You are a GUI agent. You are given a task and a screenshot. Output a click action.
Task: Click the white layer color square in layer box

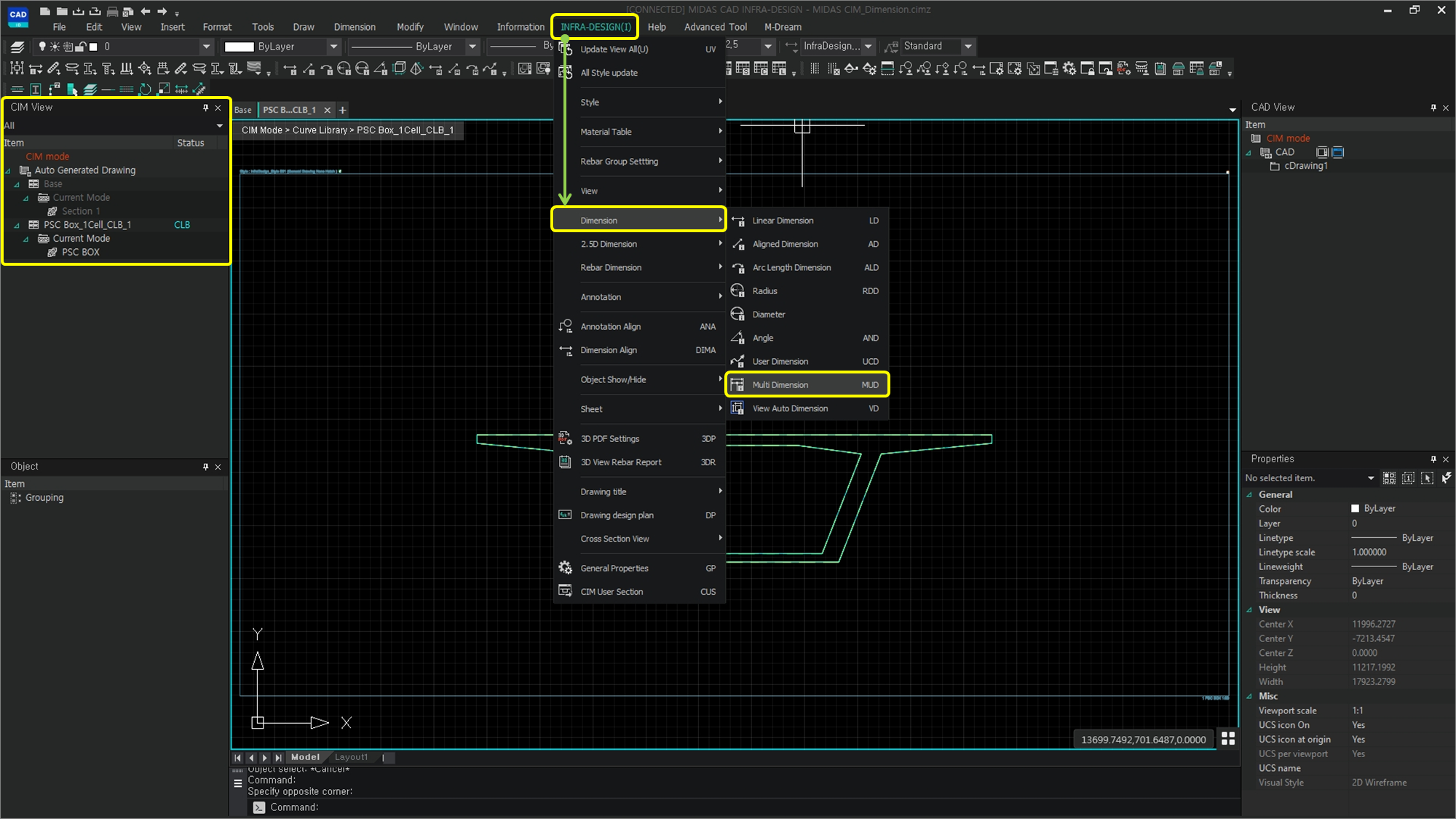click(x=93, y=47)
